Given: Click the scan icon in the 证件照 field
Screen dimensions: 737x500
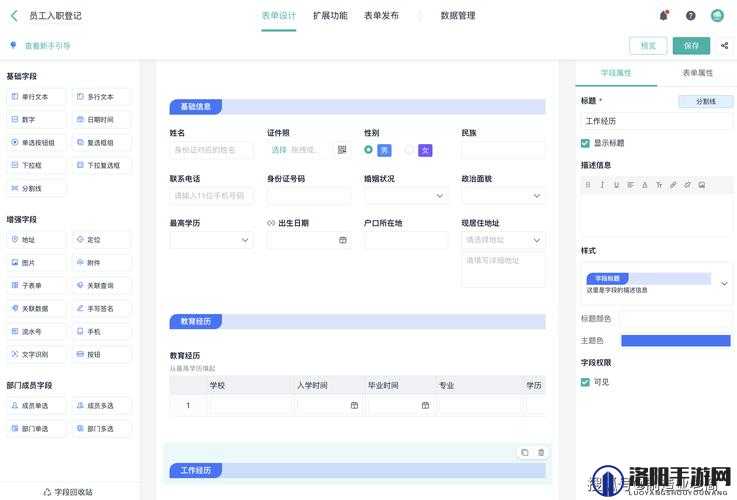Looking at the screenshot, I should click(342, 150).
